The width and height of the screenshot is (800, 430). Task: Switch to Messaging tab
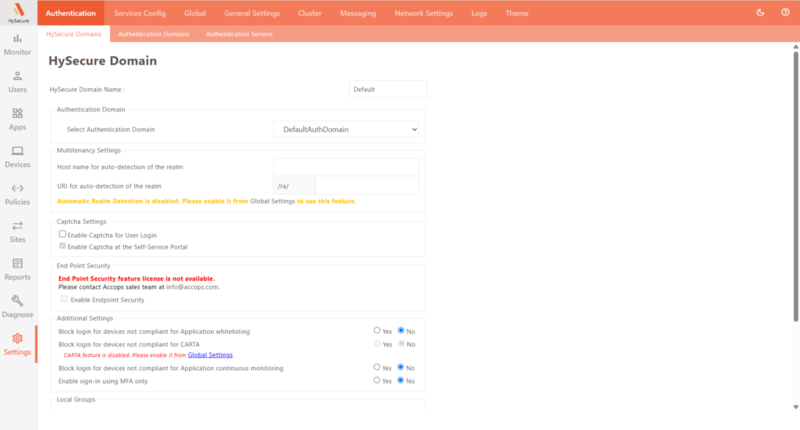[358, 13]
